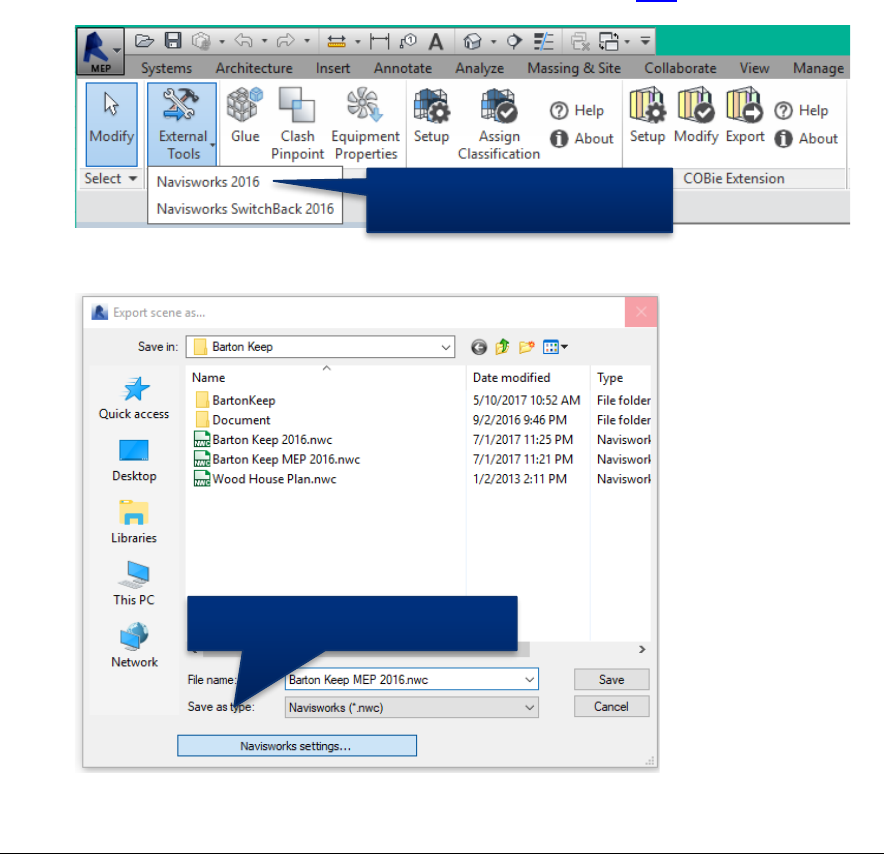Click the Glue cubes icon
Screen dimensions: 884x854
[x=245, y=116]
